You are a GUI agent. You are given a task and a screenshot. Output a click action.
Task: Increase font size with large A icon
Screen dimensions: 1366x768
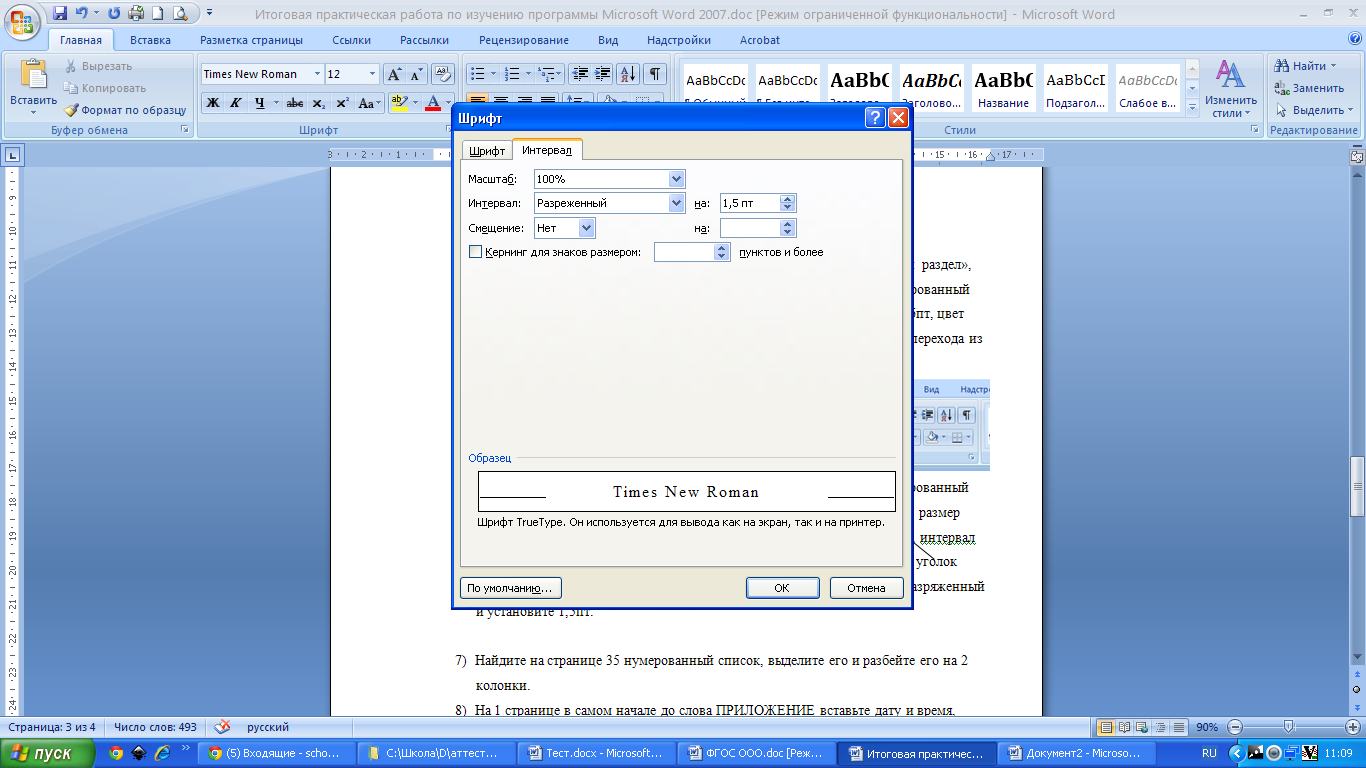click(x=394, y=74)
